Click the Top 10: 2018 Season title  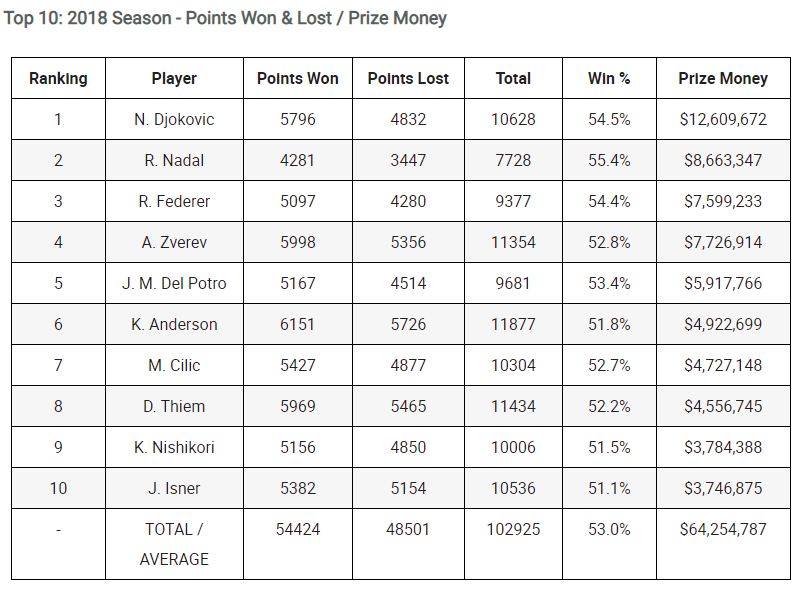click(225, 18)
